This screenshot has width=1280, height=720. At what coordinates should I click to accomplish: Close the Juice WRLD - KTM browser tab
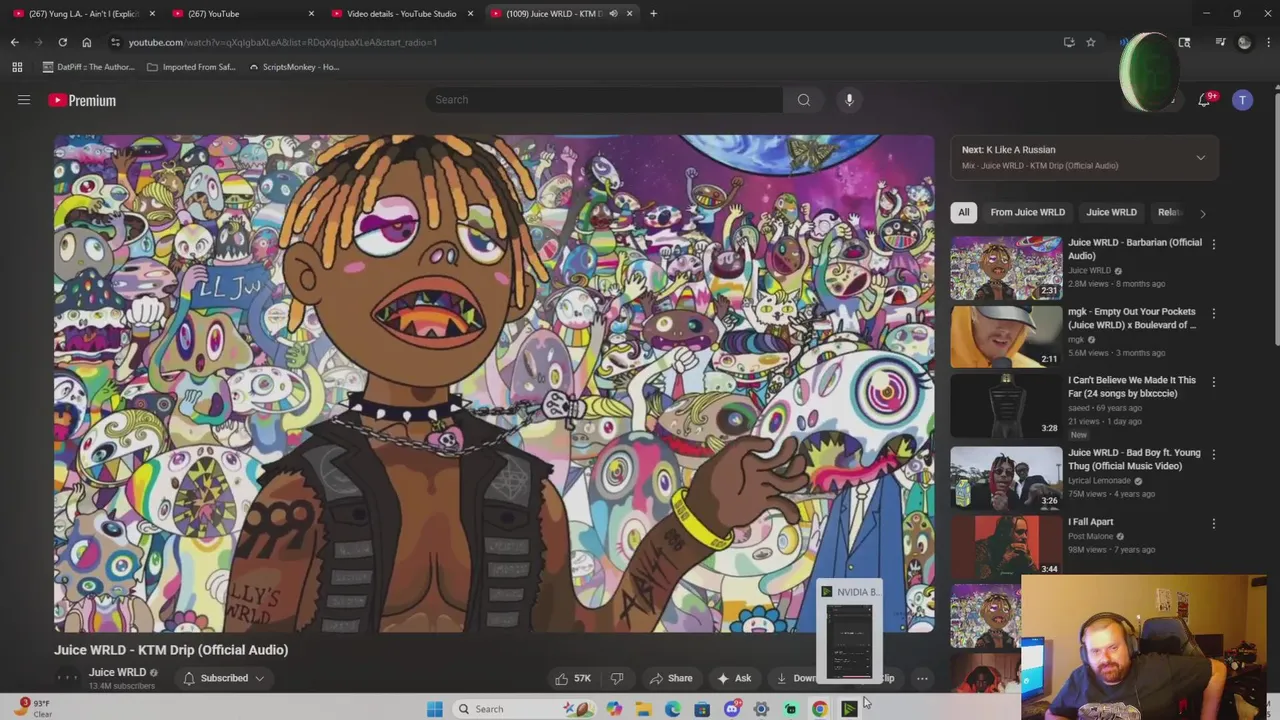click(629, 14)
